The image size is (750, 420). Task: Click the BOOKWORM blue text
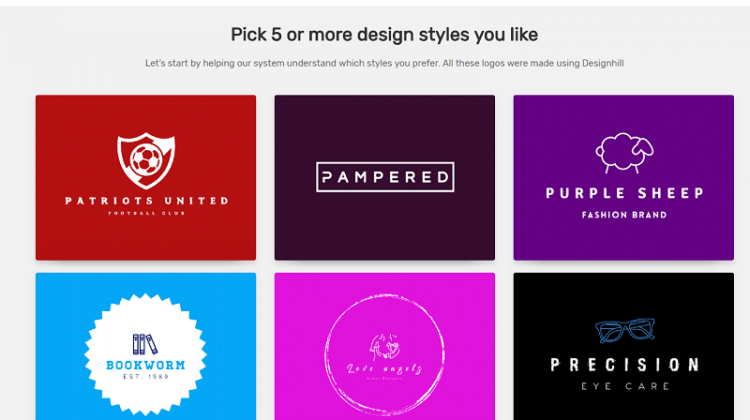(145, 365)
